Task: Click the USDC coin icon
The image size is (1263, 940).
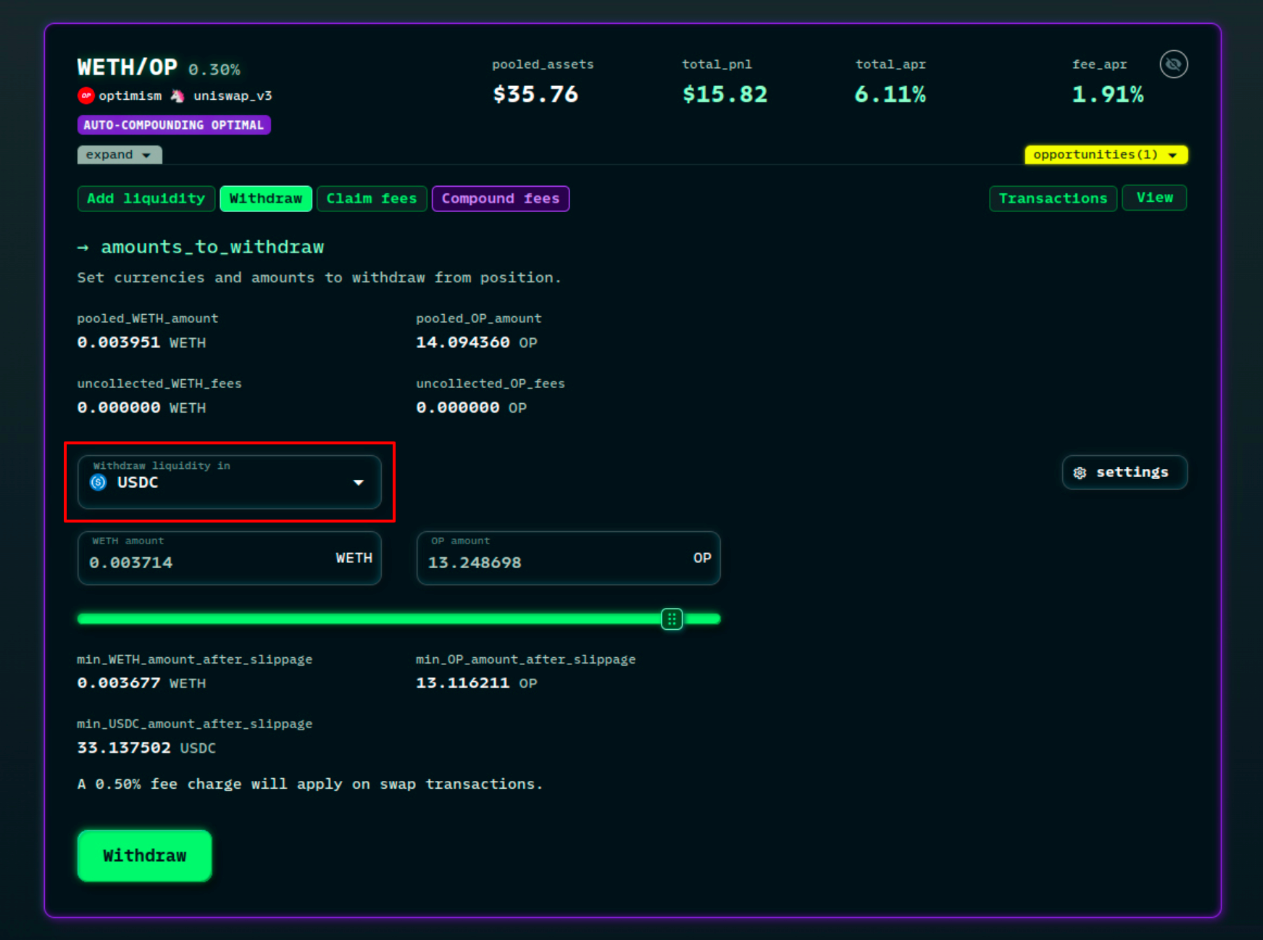Action: (98, 483)
